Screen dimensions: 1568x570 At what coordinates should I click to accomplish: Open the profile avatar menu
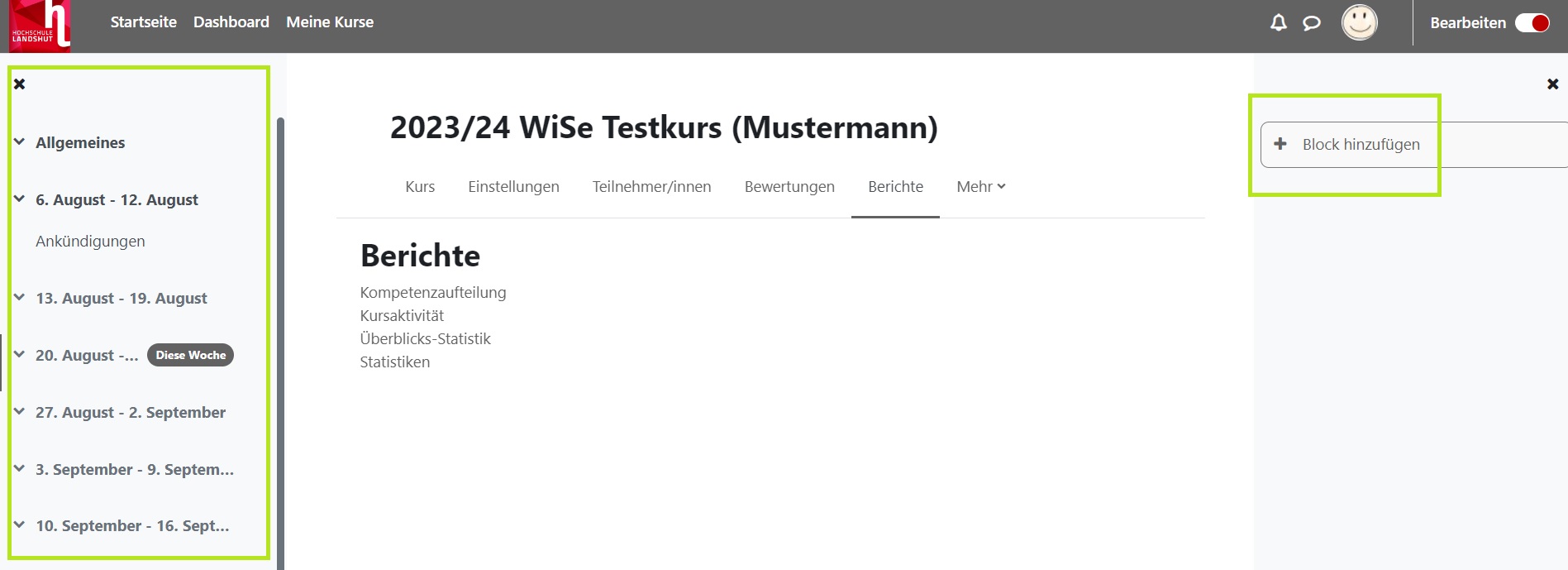pyautogui.click(x=1359, y=22)
